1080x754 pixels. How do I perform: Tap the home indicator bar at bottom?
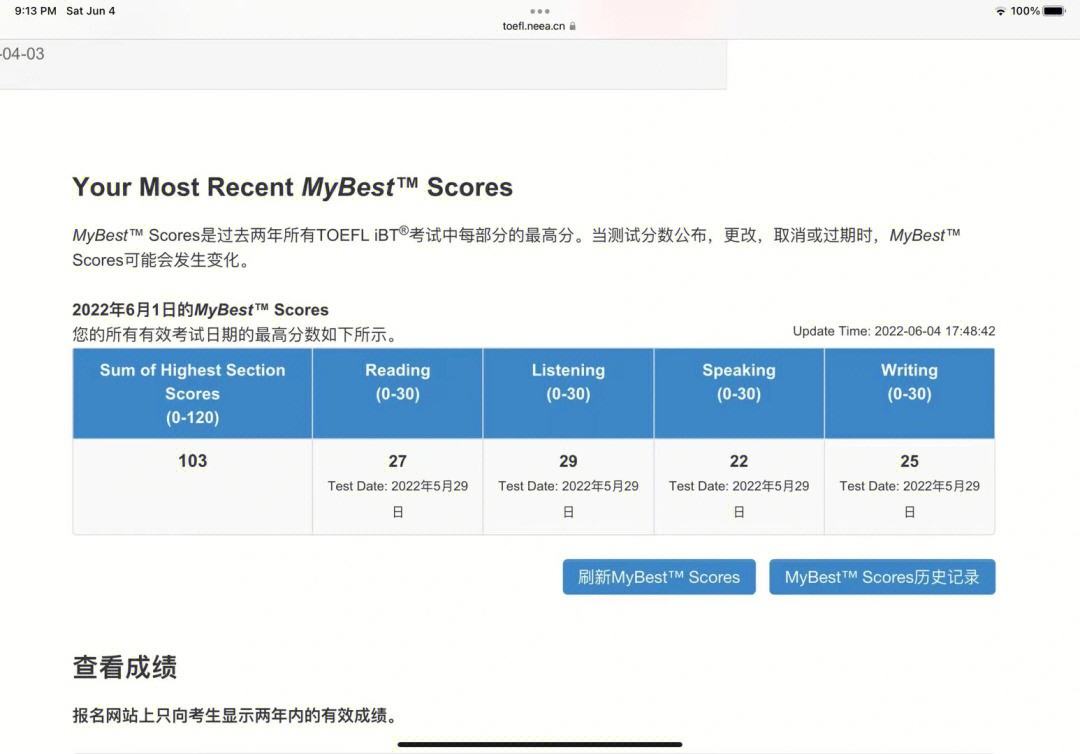[x=540, y=744]
